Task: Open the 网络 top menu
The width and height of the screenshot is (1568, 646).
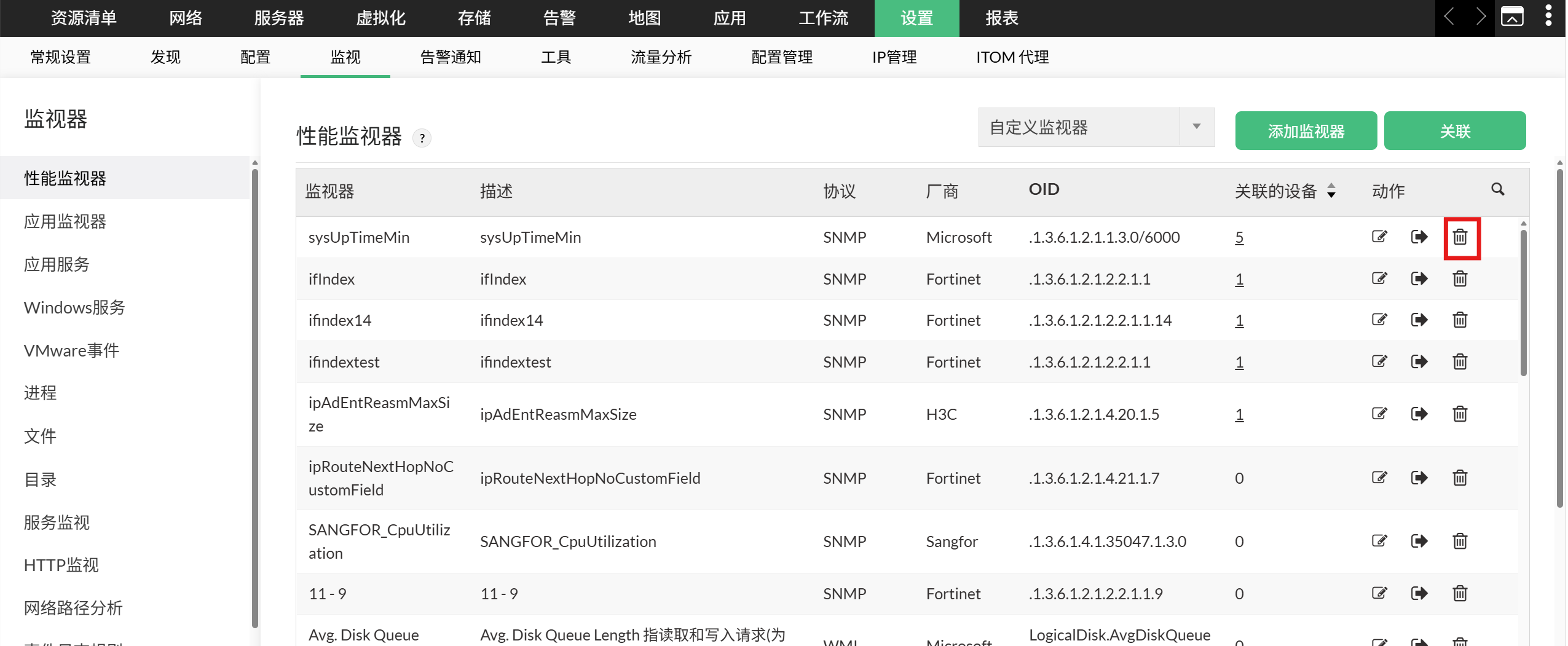Action: [x=186, y=18]
